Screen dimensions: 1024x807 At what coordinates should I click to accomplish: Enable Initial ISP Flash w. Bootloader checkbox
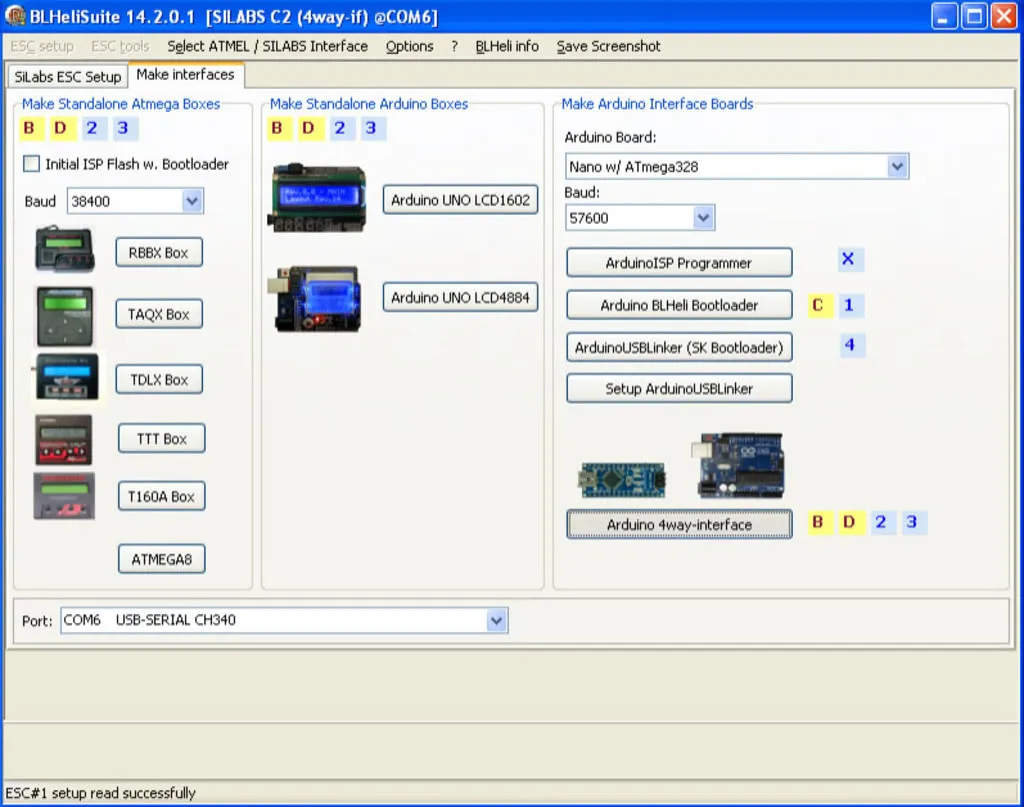pos(32,164)
